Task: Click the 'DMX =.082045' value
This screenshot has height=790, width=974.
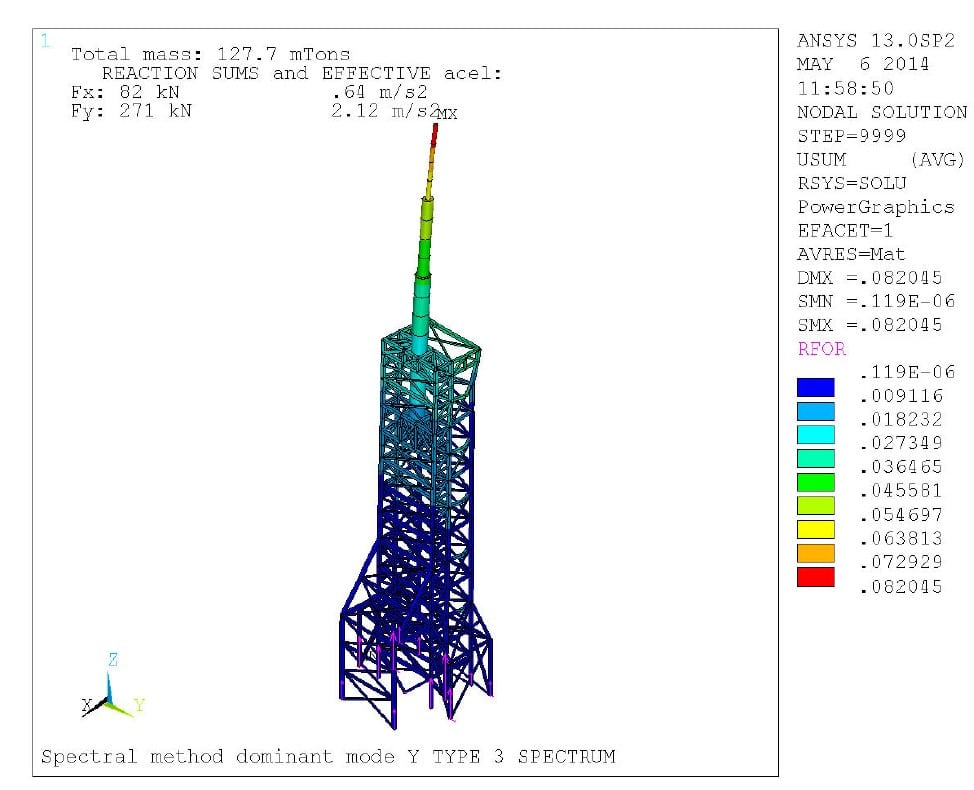Action: (870, 278)
